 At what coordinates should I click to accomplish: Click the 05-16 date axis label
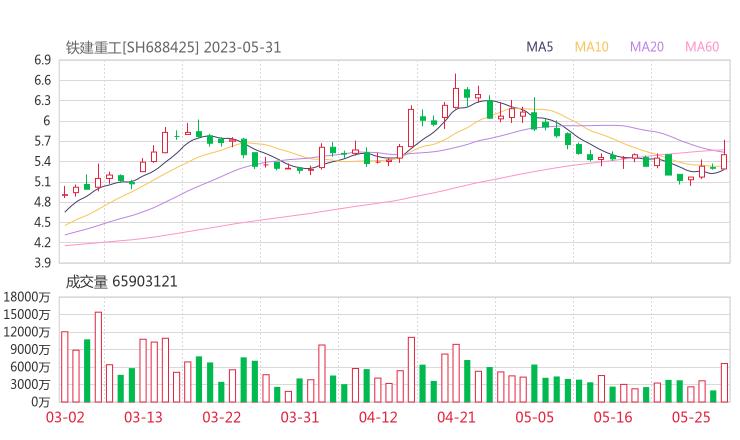[x=613, y=417]
